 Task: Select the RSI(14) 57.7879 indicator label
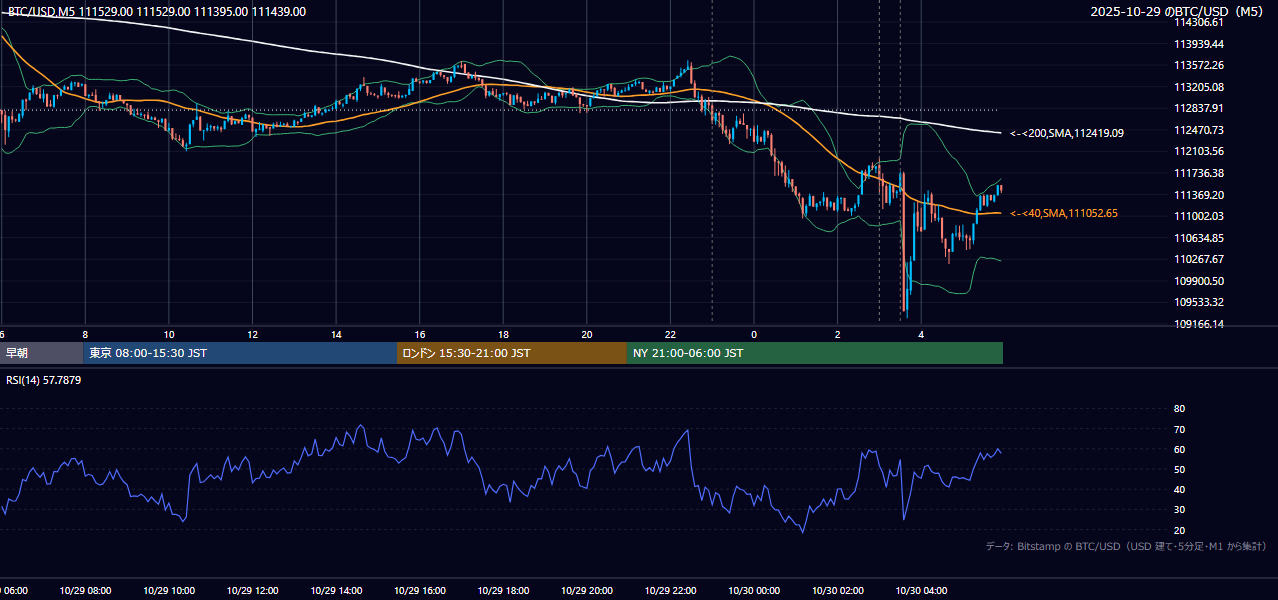click(44, 380)
